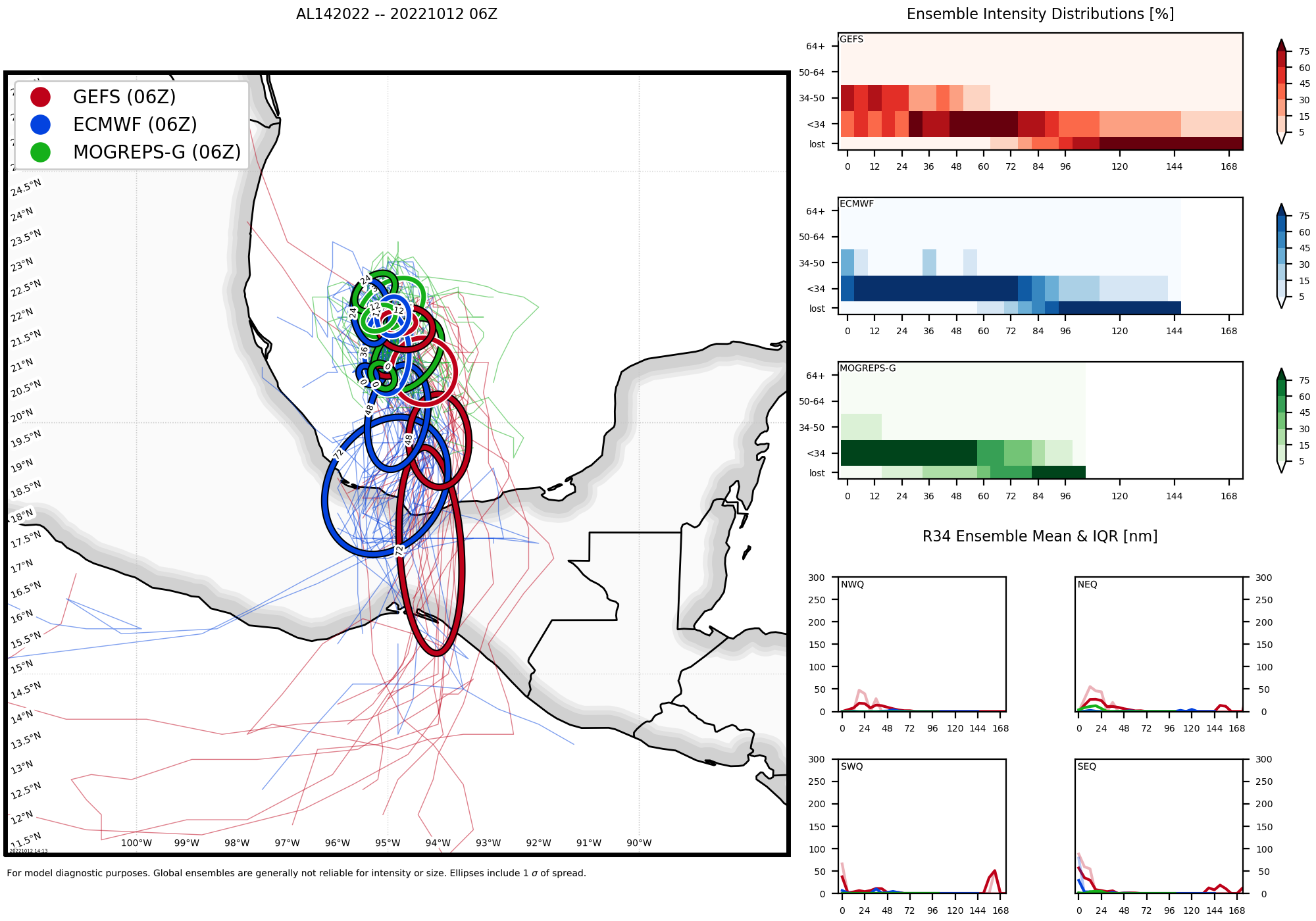Click the blue ECMWF legend marker

coord(41,124)
